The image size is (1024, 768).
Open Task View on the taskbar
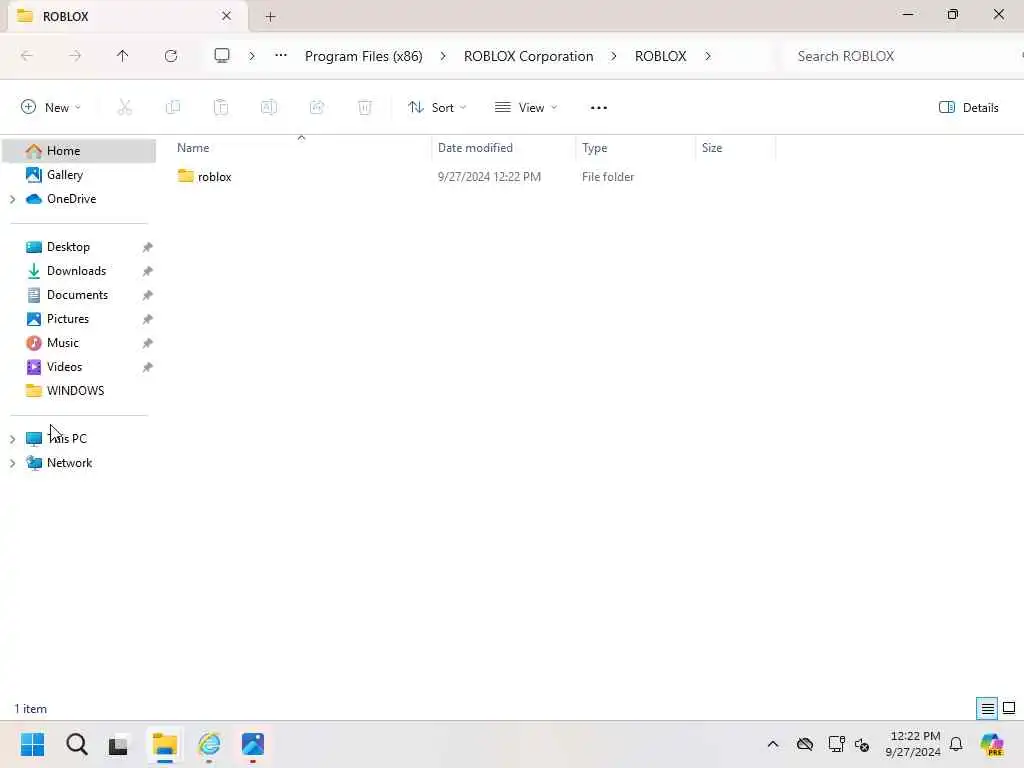118,745
